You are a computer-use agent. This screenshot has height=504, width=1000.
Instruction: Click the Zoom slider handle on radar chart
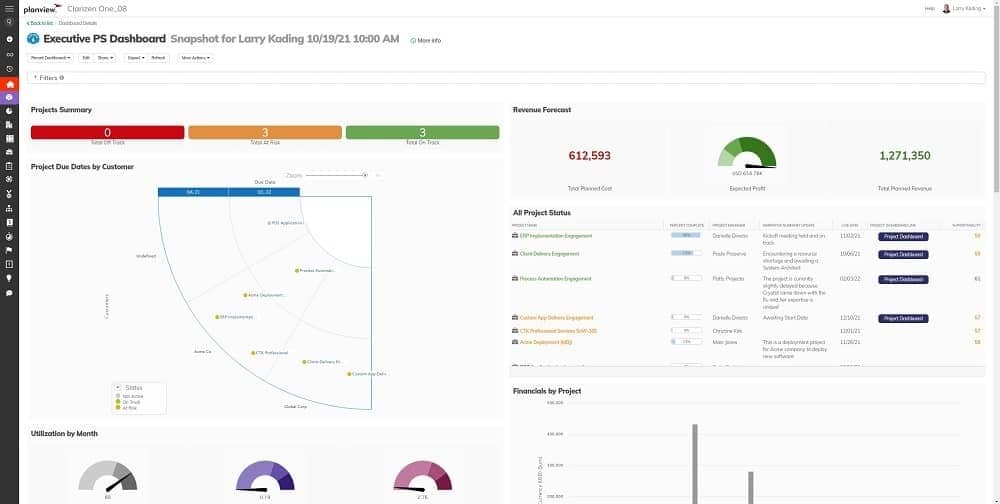click(x=365, y=175)
